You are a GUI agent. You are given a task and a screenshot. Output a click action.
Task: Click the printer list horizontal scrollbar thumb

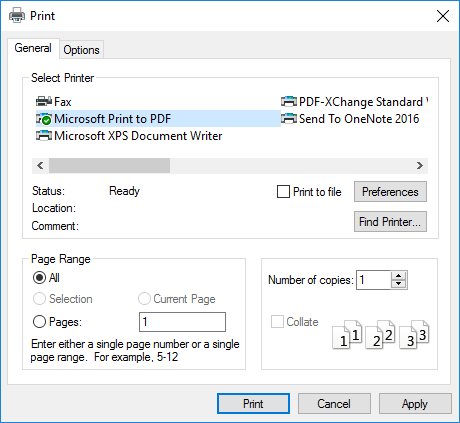click(x=110, y=166)
